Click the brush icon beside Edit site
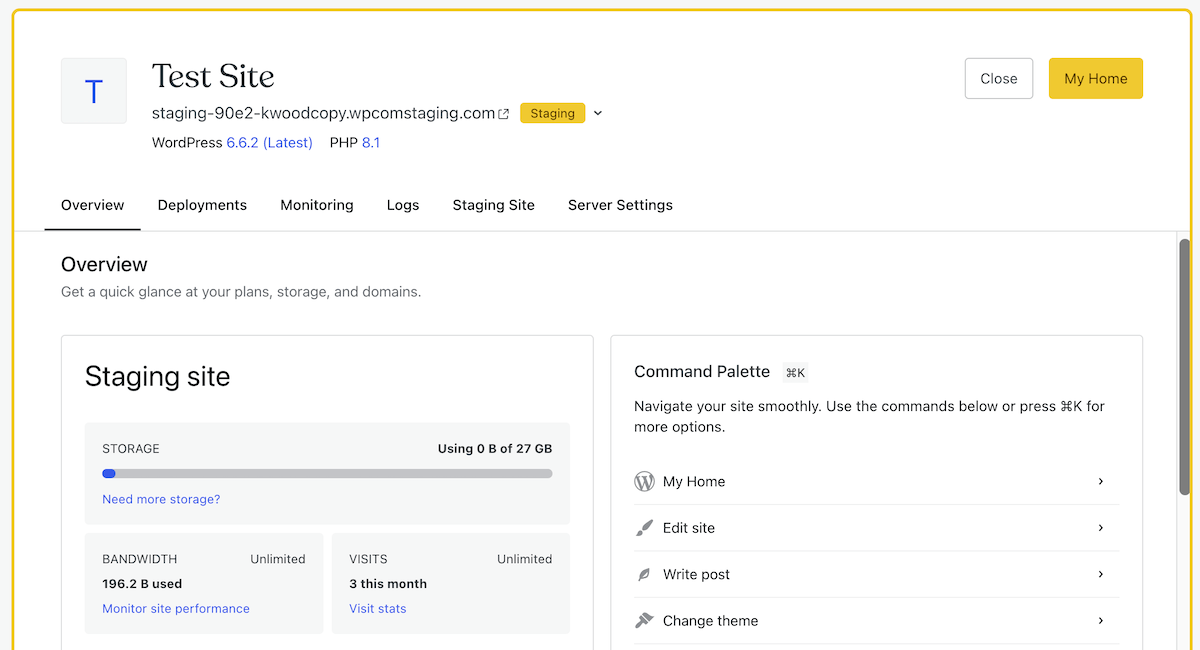 pyautogui.click(x=644, y=528)
